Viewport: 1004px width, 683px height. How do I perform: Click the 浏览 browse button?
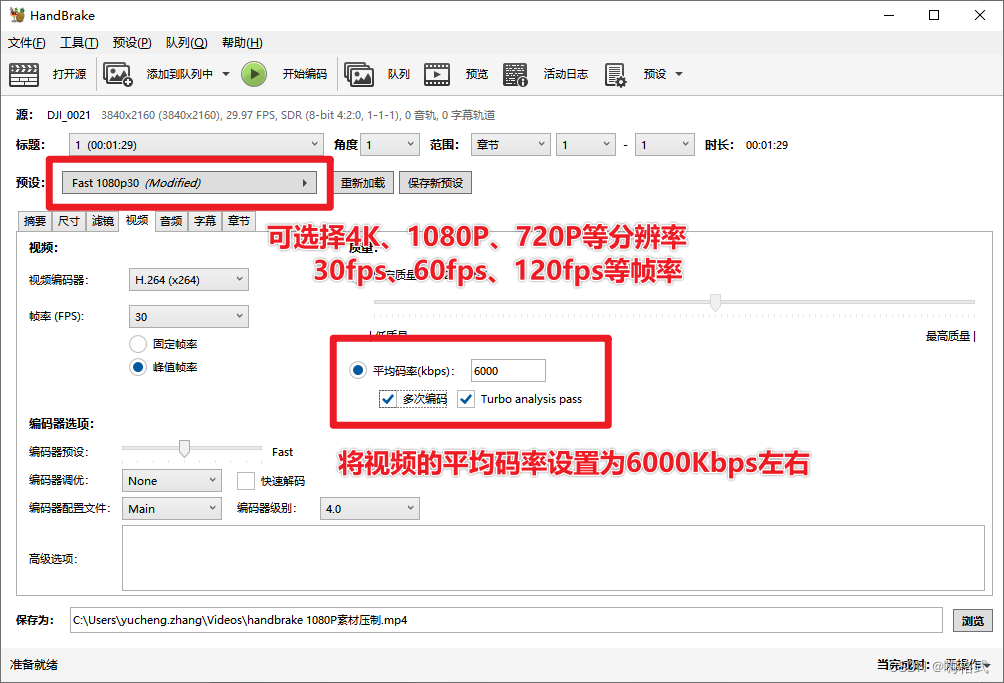point(973,620)
